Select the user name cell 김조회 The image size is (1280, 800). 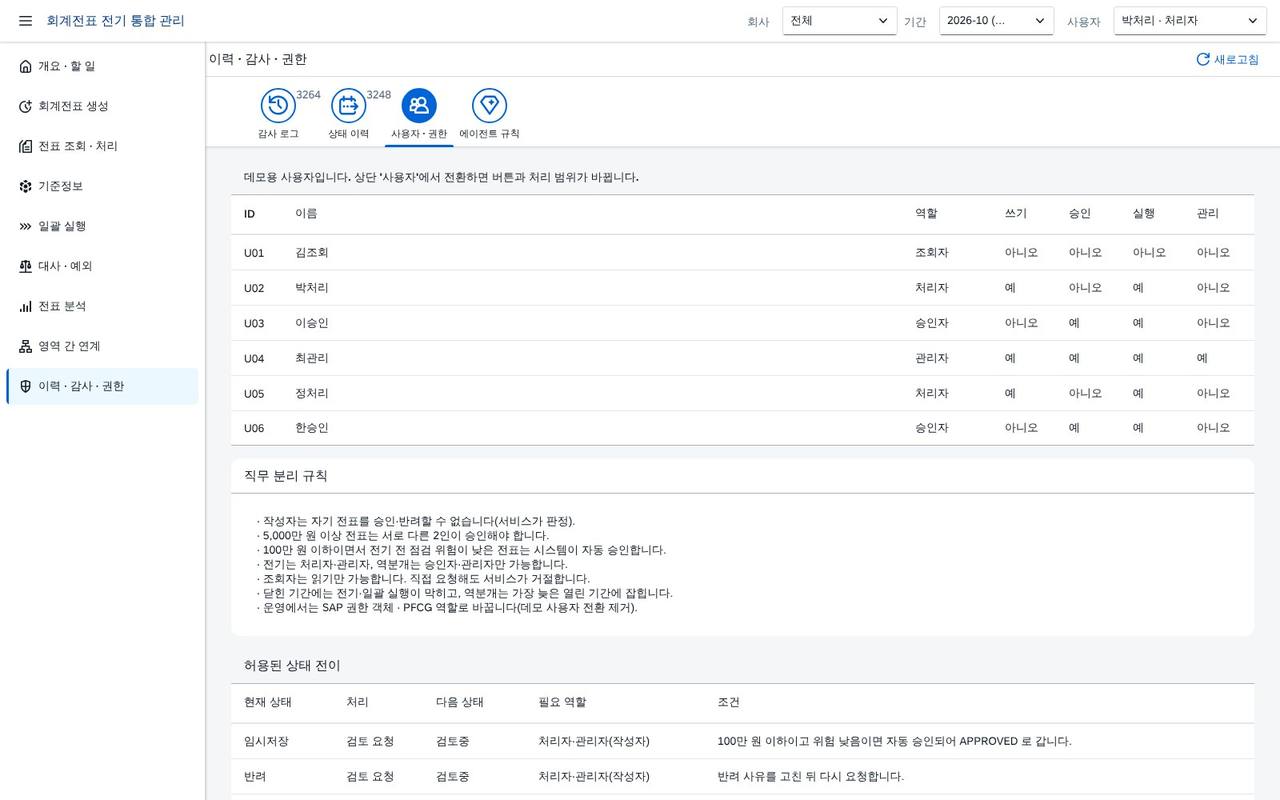pos(312,253)
